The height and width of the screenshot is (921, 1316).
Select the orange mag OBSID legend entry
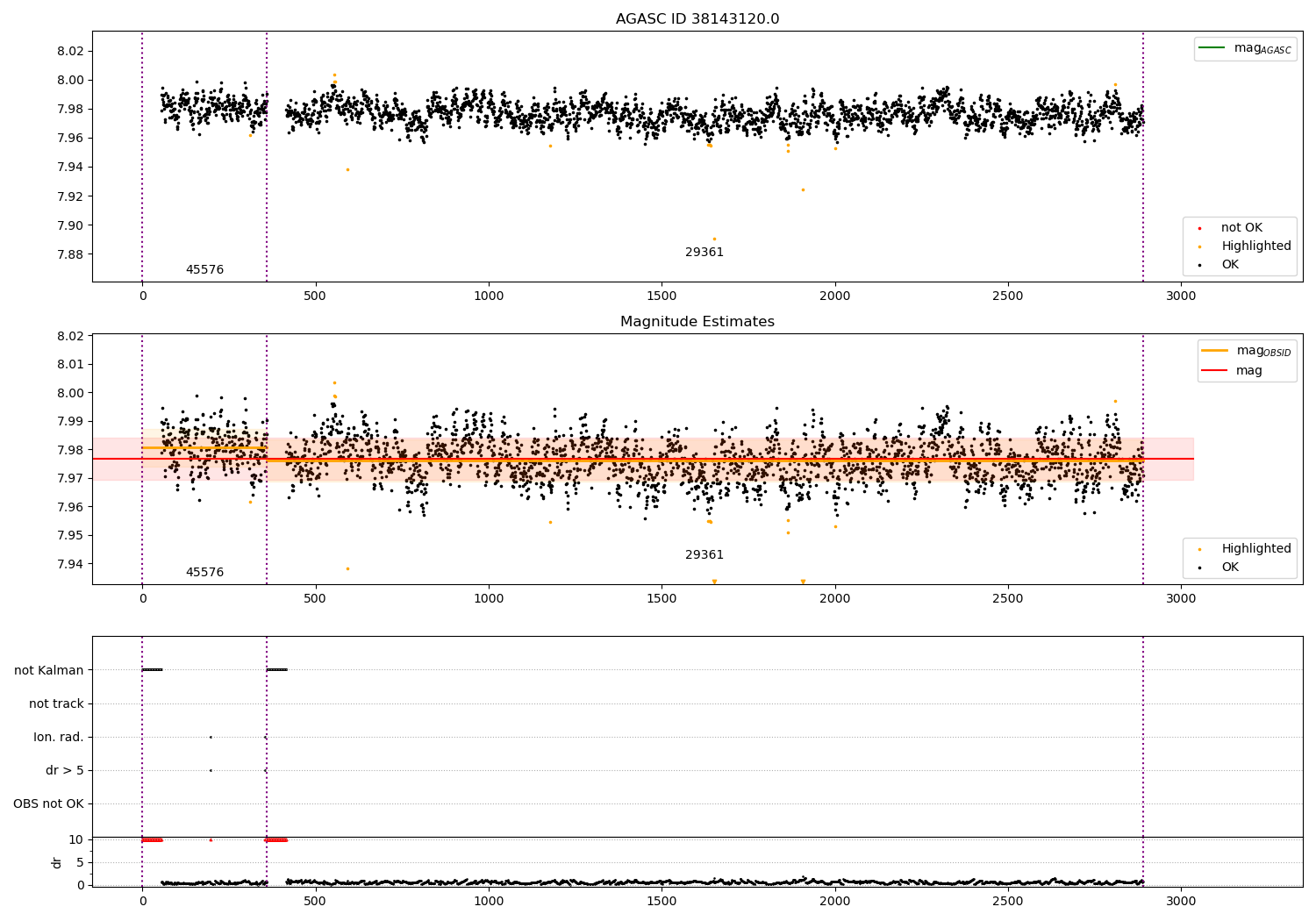coord(1247,351)
